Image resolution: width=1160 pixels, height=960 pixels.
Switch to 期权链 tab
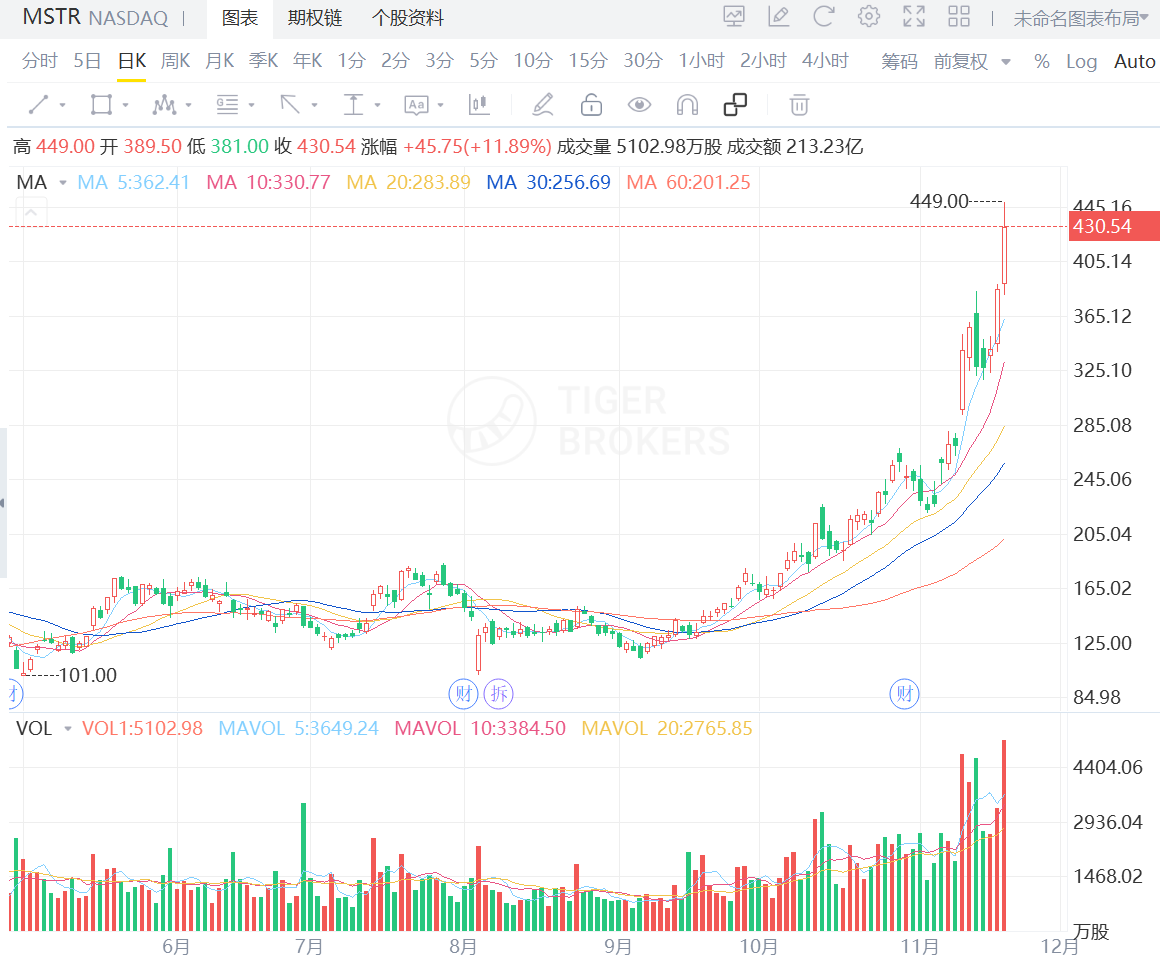(x=314, y=18)
